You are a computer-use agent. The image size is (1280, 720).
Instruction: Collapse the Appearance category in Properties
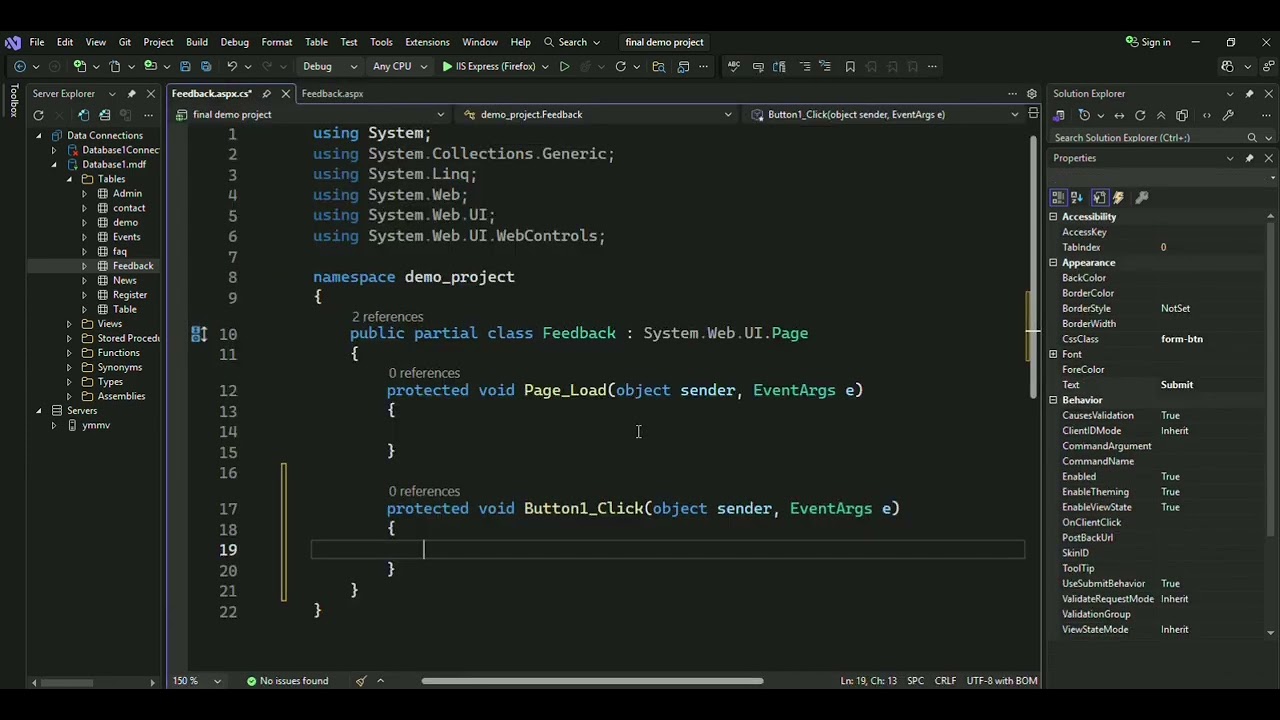tap(1053, 263)
